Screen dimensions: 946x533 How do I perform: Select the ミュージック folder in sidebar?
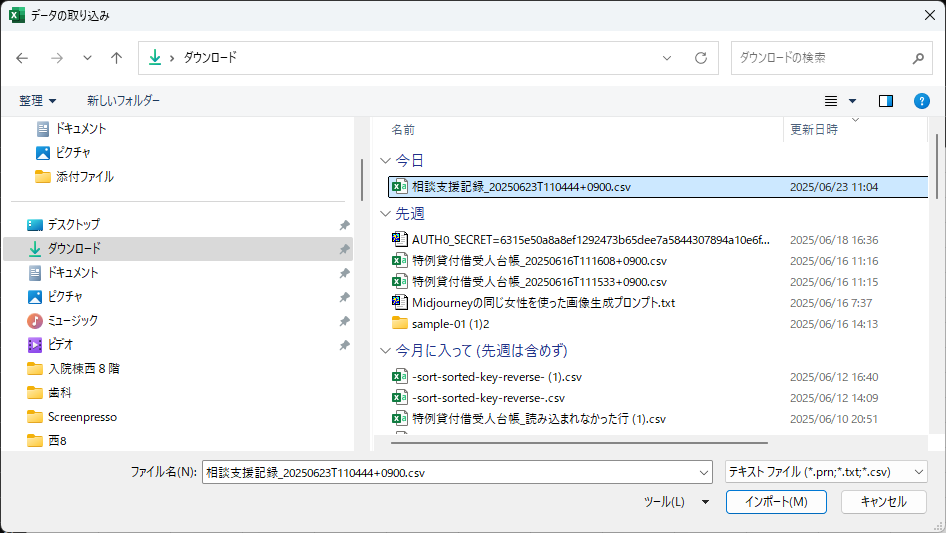point(74,321)
